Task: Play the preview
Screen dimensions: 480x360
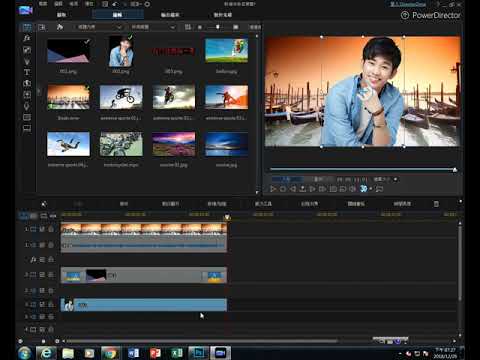Action: coord(273,189)
